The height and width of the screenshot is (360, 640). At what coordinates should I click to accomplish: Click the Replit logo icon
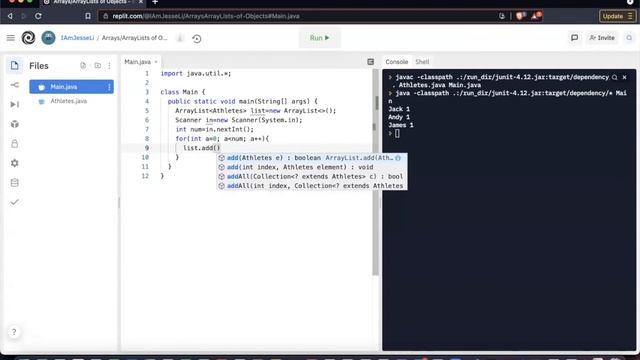(28, 38)
